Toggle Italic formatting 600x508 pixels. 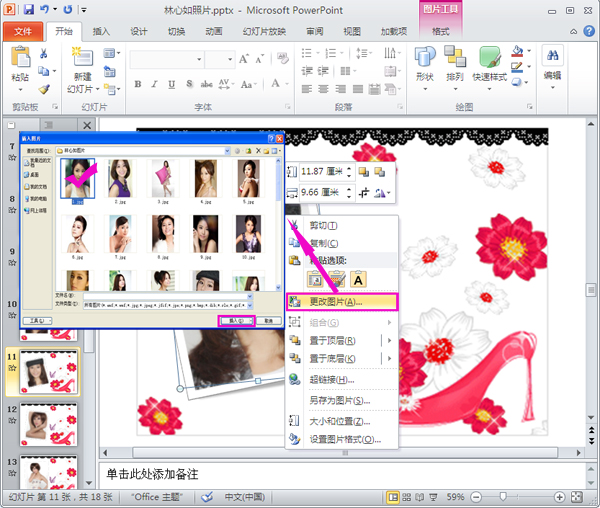click(x=154, y=84)
